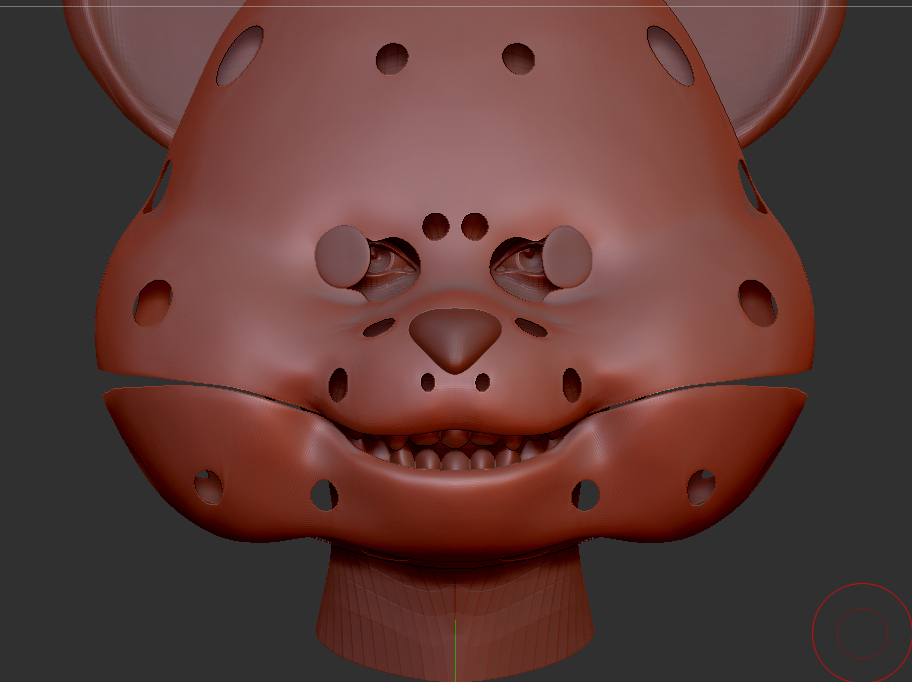Click the round disc over the right eye

[x=568, y=254]
